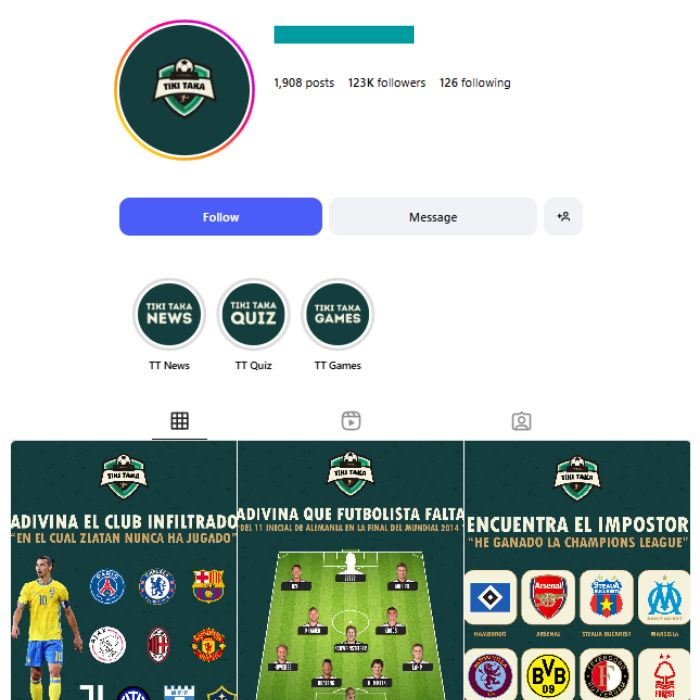Image resolution: width=700 pixels, height=700 pixels.
Task: Open the TT News highlight
Action: [169, 314]
